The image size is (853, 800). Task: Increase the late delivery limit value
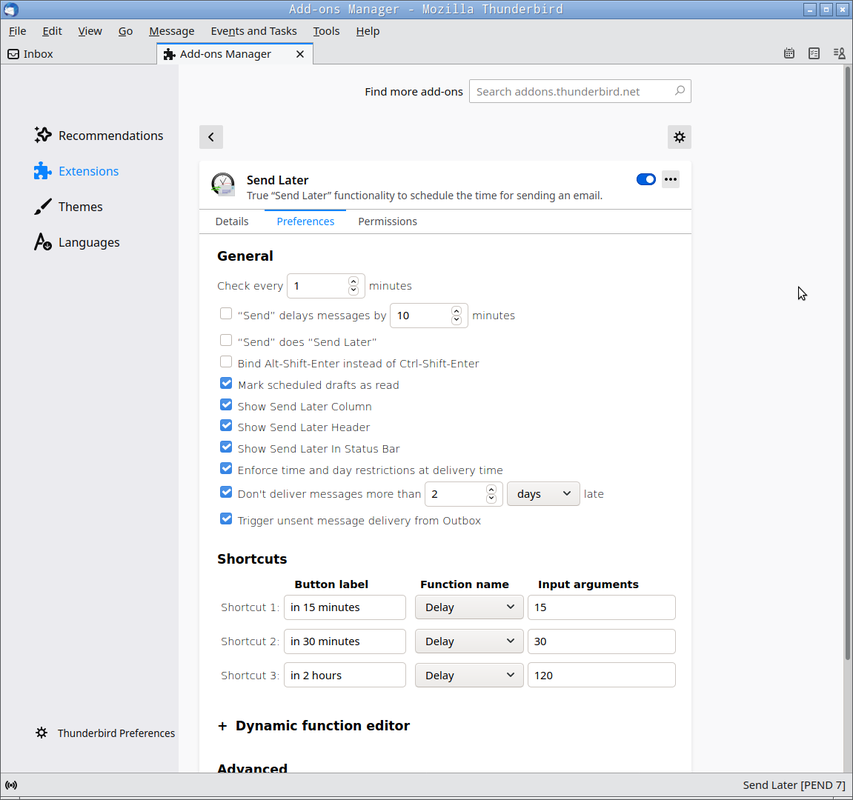point(491,489)
